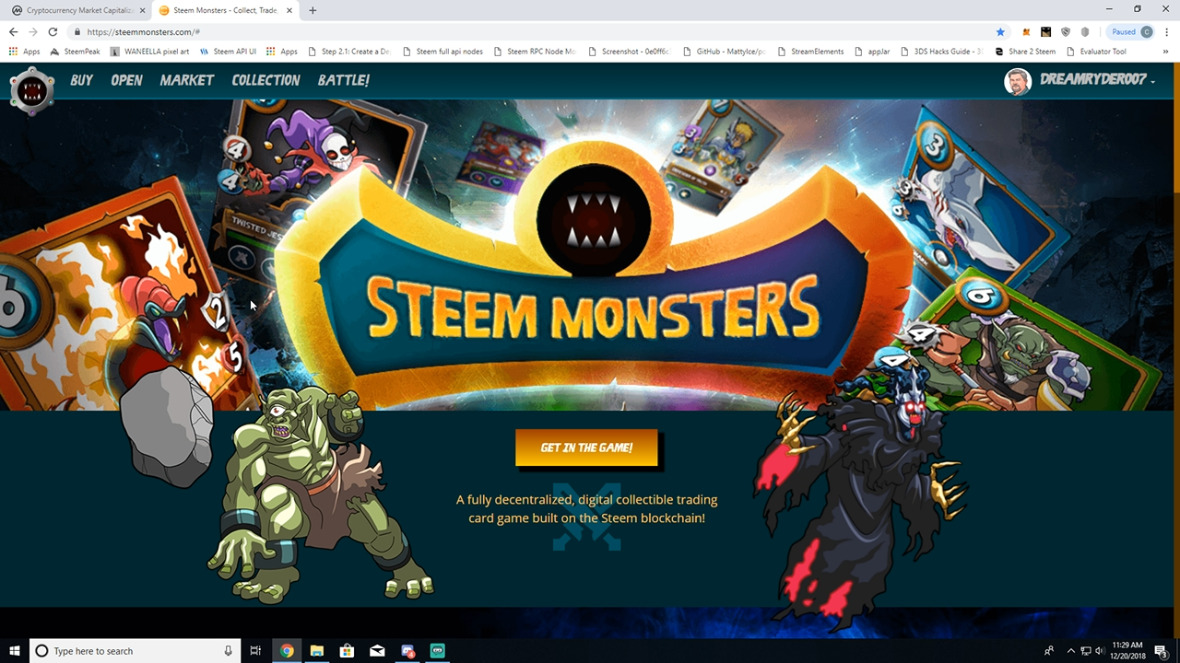This screenshot has height=663, width=1180.
Task: Go to the MARKET page
Action: click(x=187, y=80)
